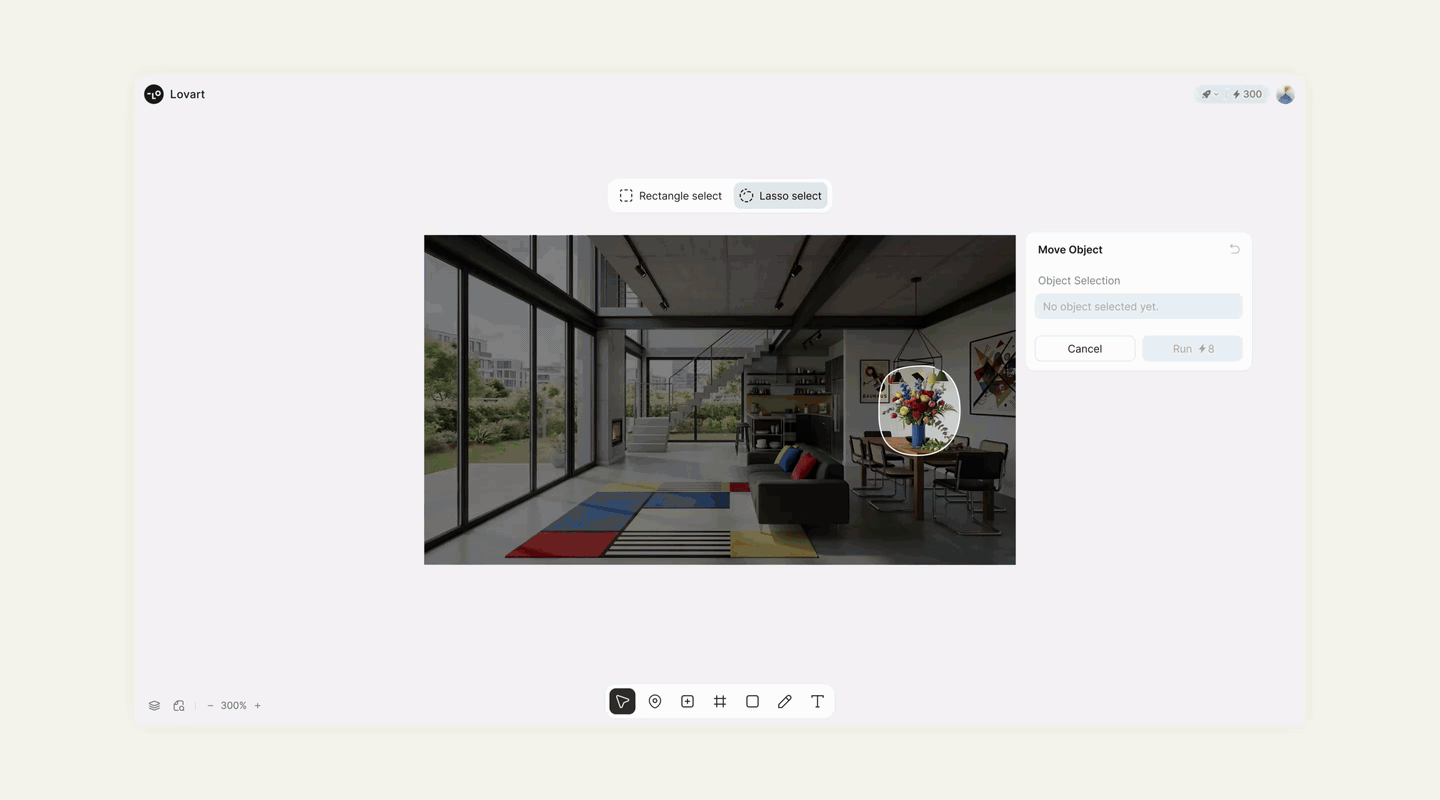Zoom in with the plus button
Image resolution: width=1440 pixels, height=800 pixels.
pos(257,706)
